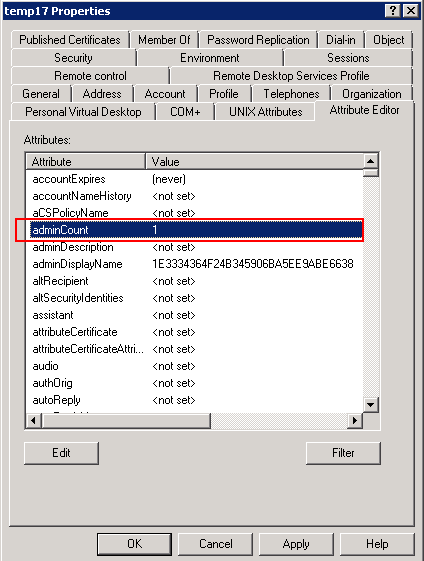Select the aCSPolicyName attribute row
The width and height of the screenshot is (424, 561).
pos(195,213)
